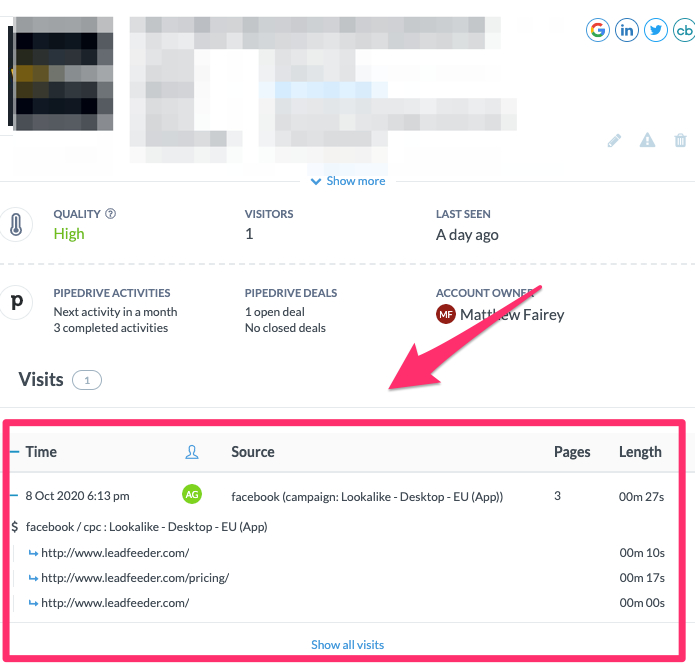
Task: Click the thermometer quality icon
Action: tap(16, 224)
